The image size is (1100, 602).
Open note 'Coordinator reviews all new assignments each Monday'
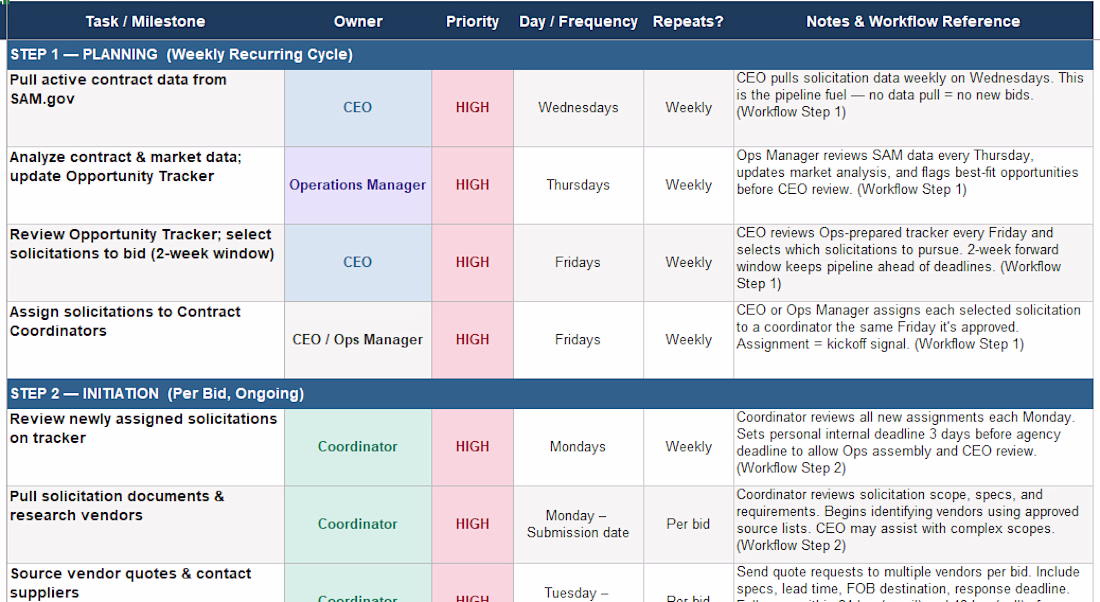coord(913,447)
